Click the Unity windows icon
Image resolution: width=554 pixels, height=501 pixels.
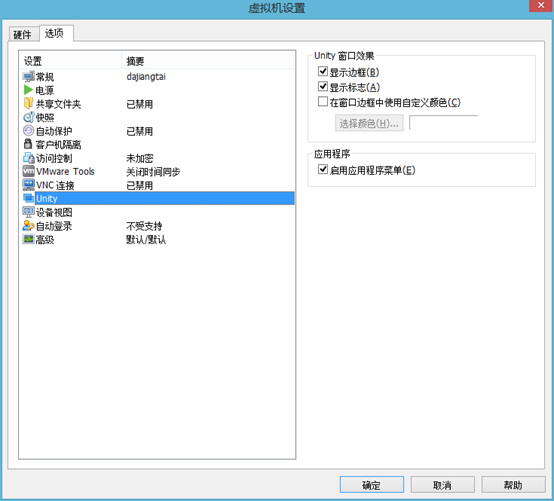point(29,198)
